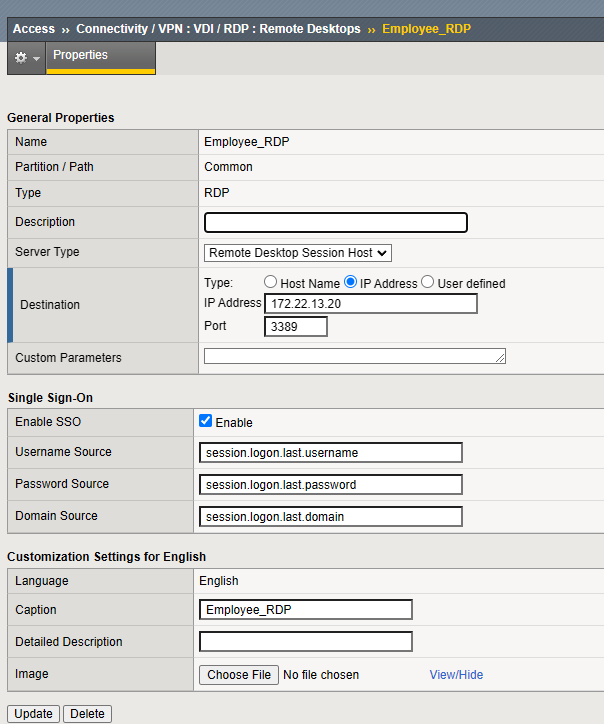Click the Port number field
Viewport: 604px width, 724px height.
click(x=296, y=326)
